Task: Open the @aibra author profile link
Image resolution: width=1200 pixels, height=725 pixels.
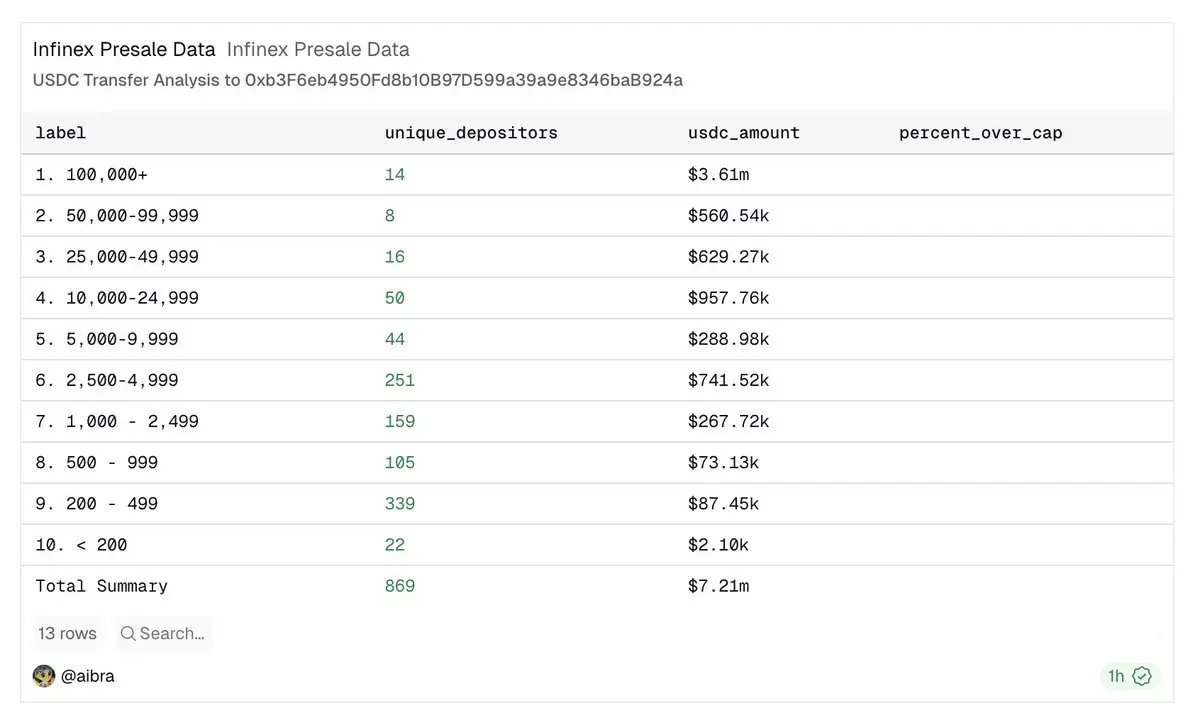Action: 88,676
